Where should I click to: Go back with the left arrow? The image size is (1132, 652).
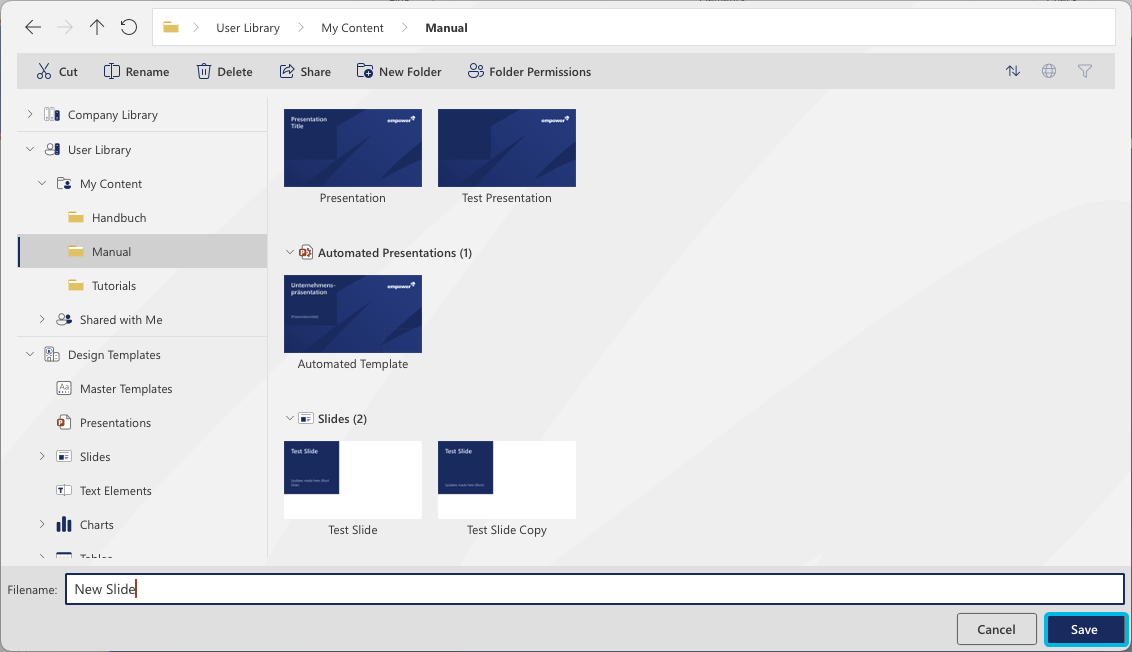[32, 27]
